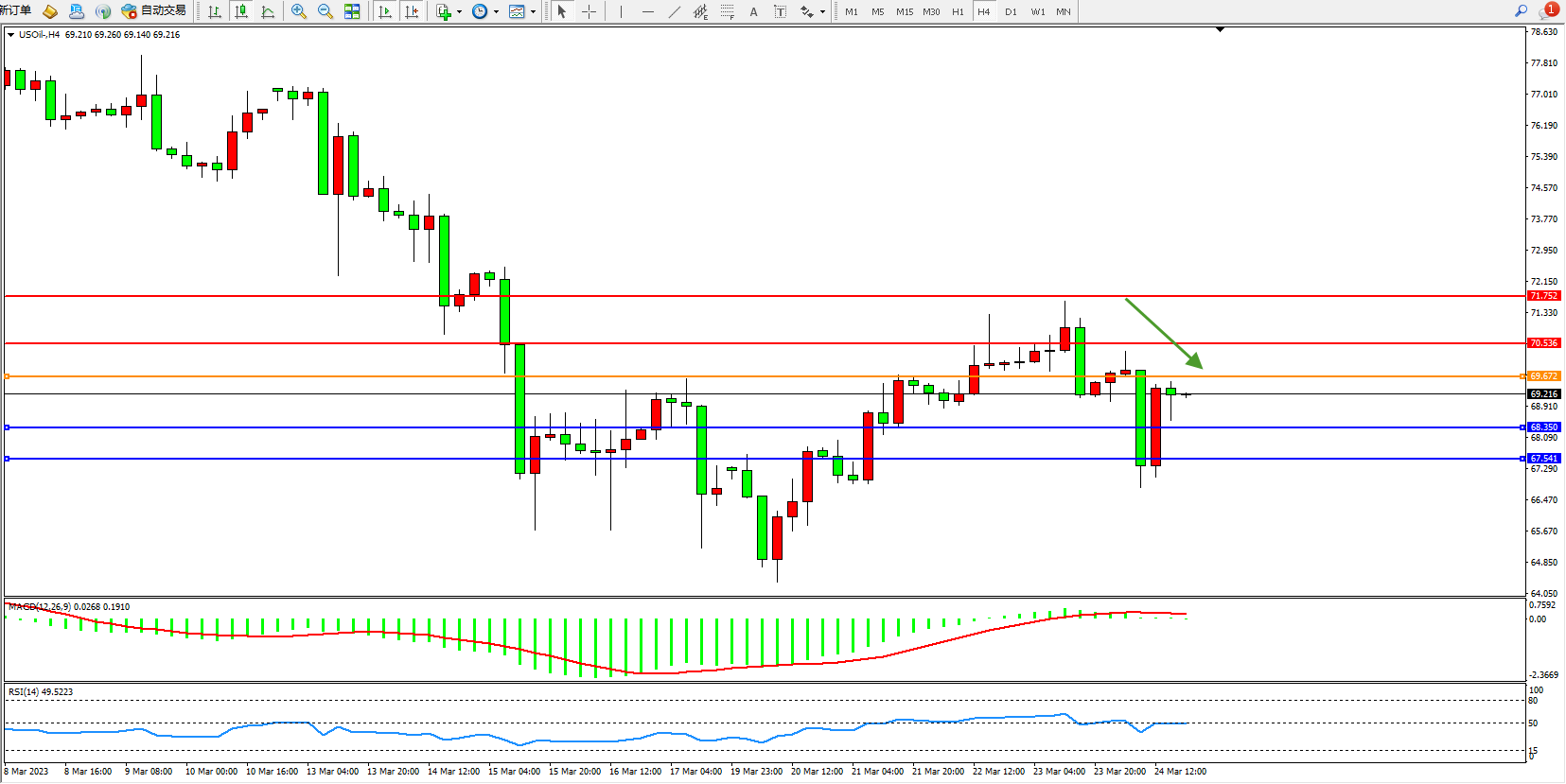The image size is (1566, 784).
Task: Open the chat notifications bubble
Action: coord(1547,11)
